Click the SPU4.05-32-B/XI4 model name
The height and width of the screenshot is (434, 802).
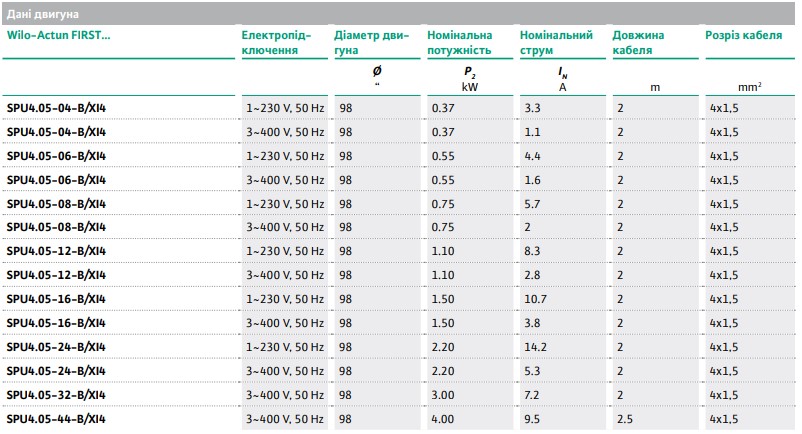coord(56,395)
